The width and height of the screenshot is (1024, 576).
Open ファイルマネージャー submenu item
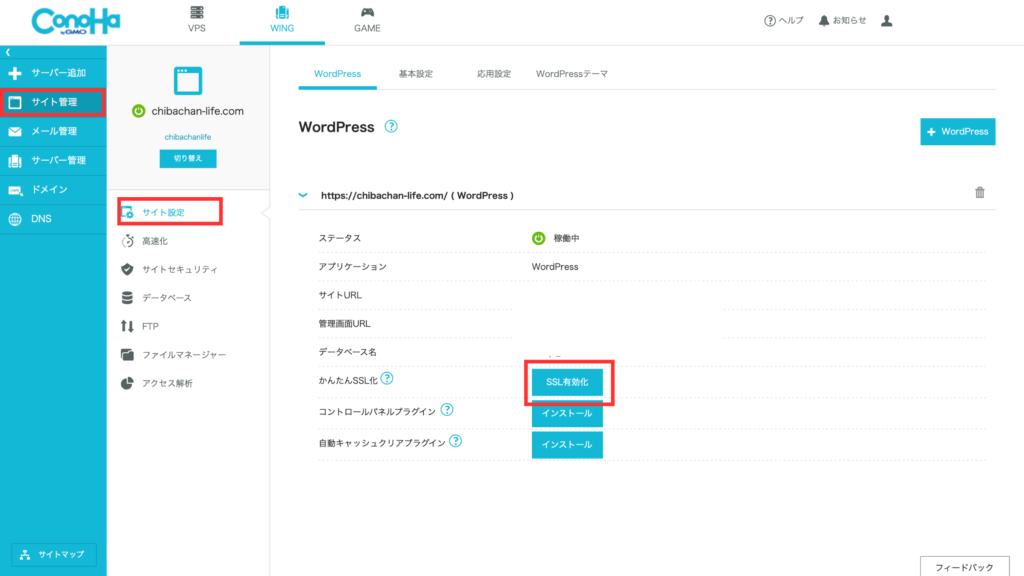point(174,355)
